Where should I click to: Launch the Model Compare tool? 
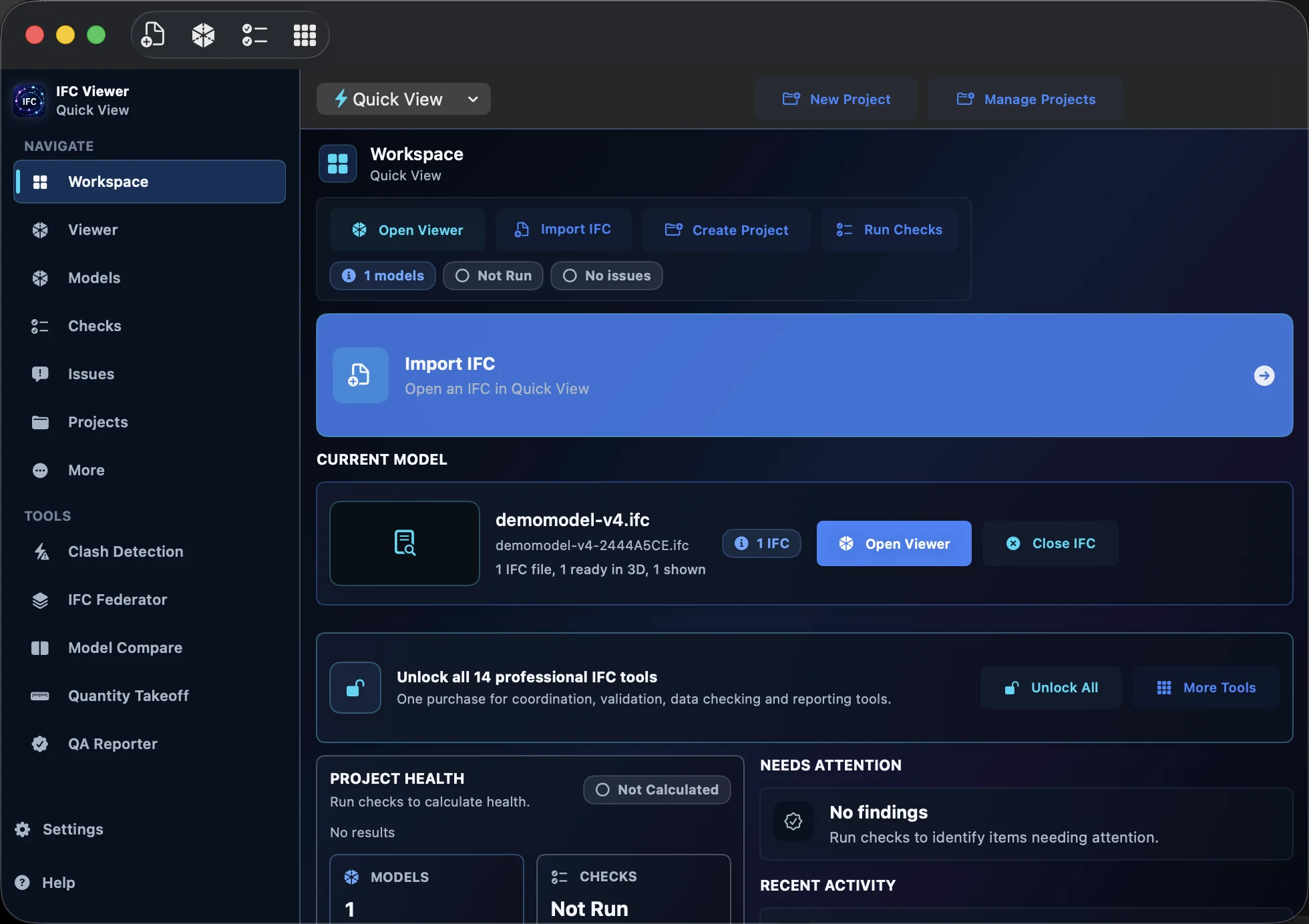(x=150, y=648)
